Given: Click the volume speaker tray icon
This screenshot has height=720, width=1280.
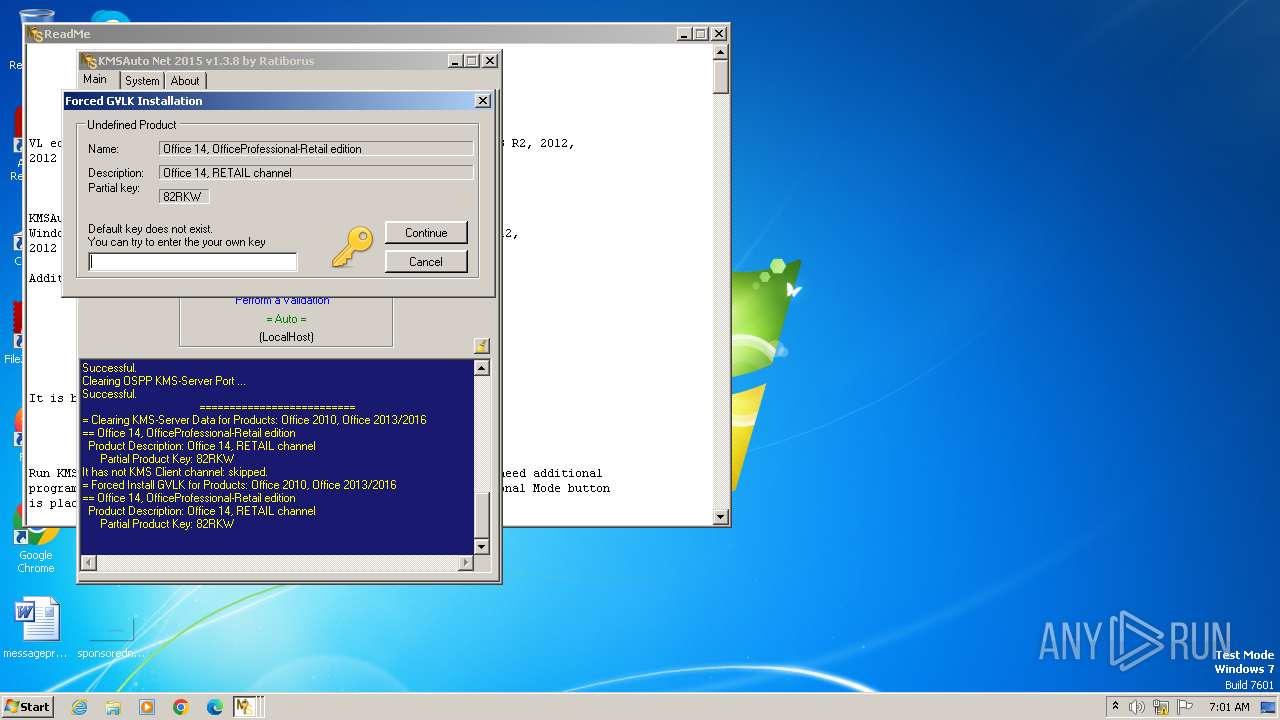Looking at the screenshot, I should pyautogui.click(x=1137, y=707).
